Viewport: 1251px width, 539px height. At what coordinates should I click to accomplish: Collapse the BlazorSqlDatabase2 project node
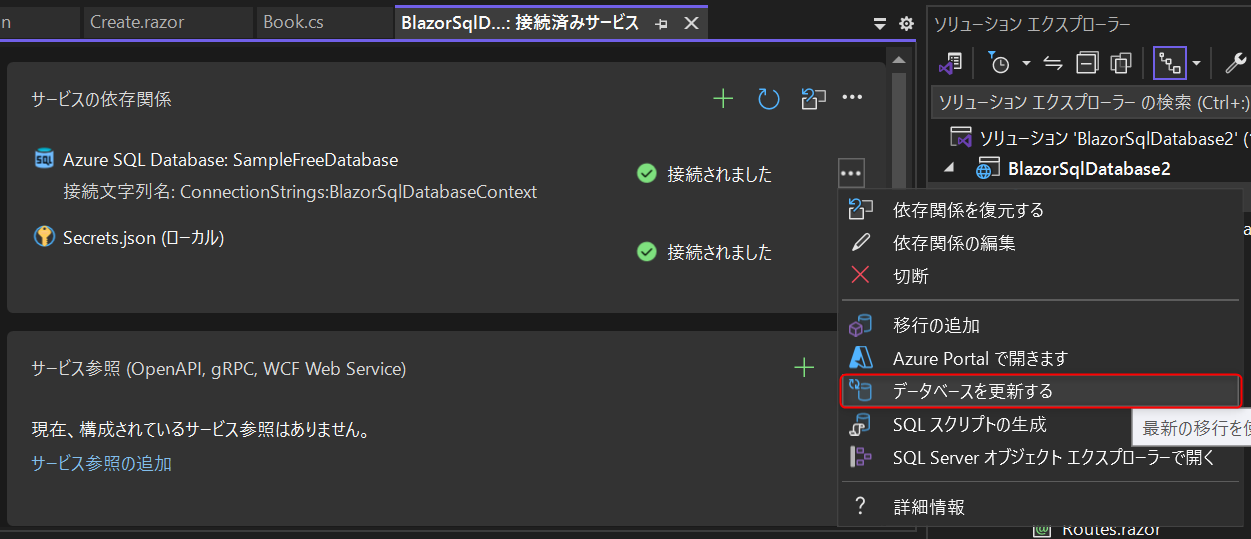[949, 168]
